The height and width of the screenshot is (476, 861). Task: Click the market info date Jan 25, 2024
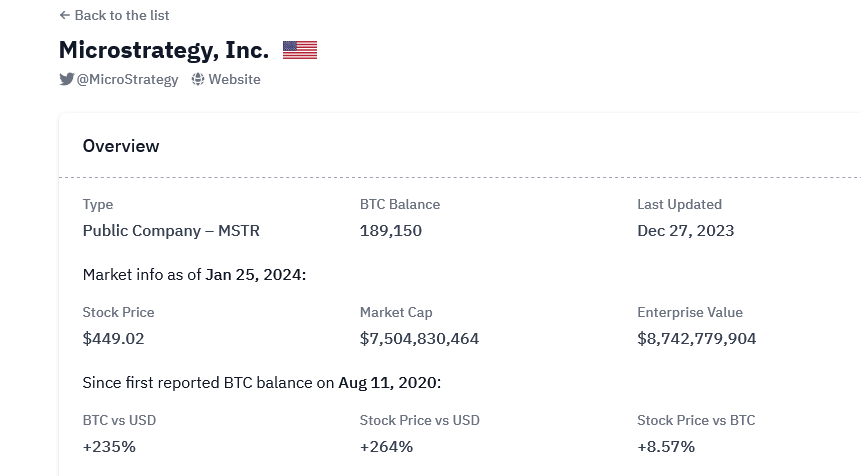pyautogui.click(x=254, y=274)
